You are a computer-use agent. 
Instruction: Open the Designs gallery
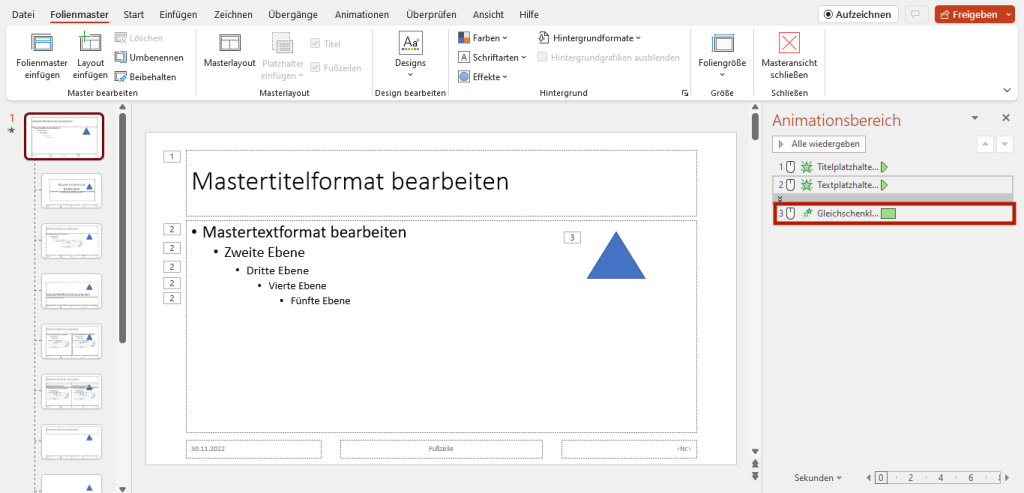(410, 56)
